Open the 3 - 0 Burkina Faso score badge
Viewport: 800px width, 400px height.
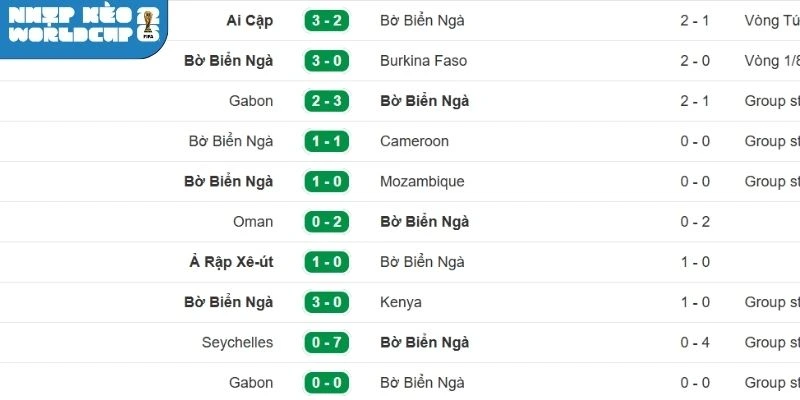tap(326, 61)
